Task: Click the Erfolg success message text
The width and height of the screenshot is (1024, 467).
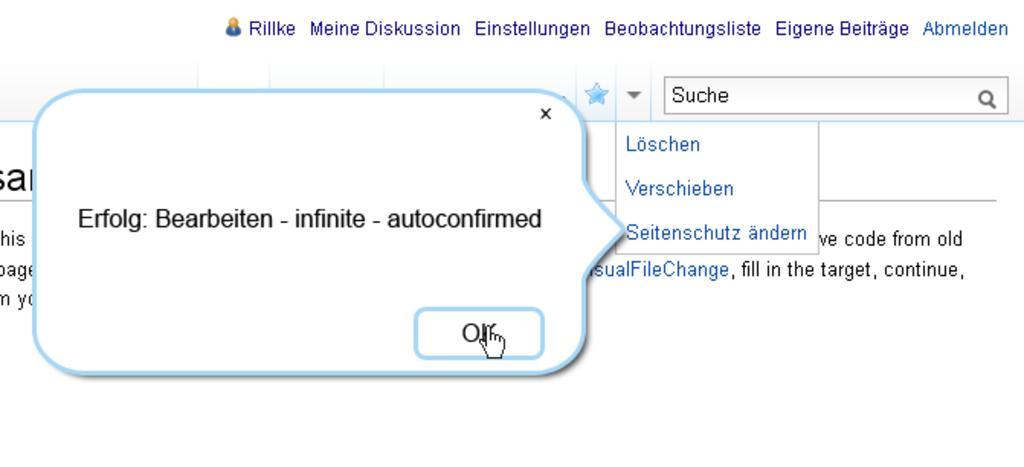Action: (x=310, y=219)
